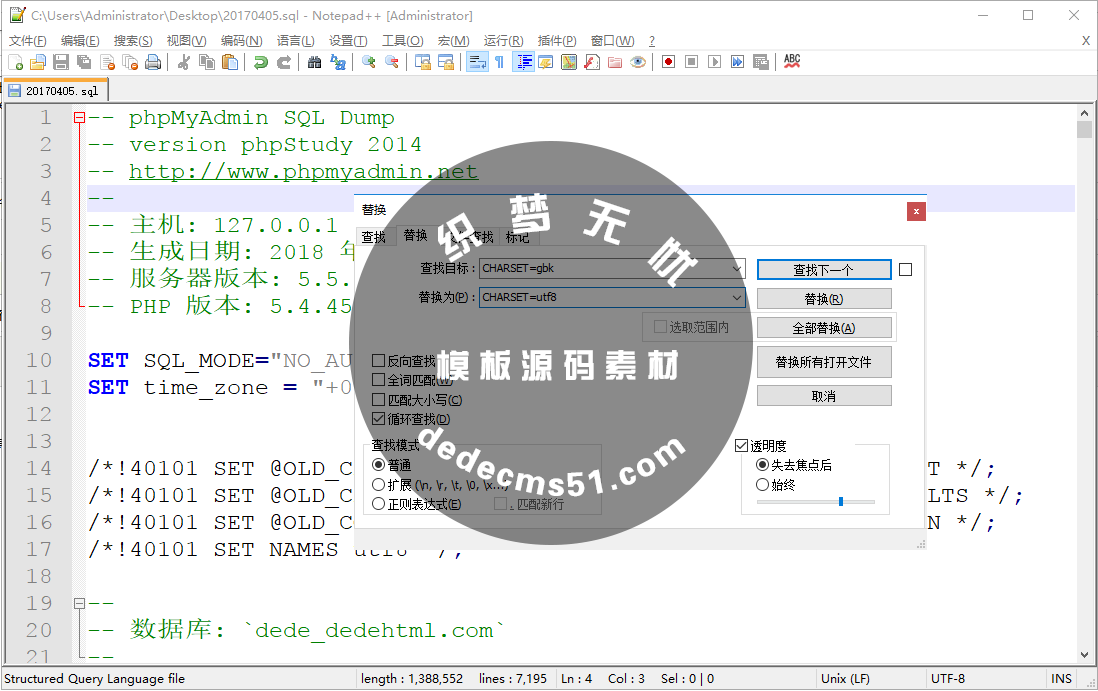
Task: Click the Print icon
Action: click(153, 62)
